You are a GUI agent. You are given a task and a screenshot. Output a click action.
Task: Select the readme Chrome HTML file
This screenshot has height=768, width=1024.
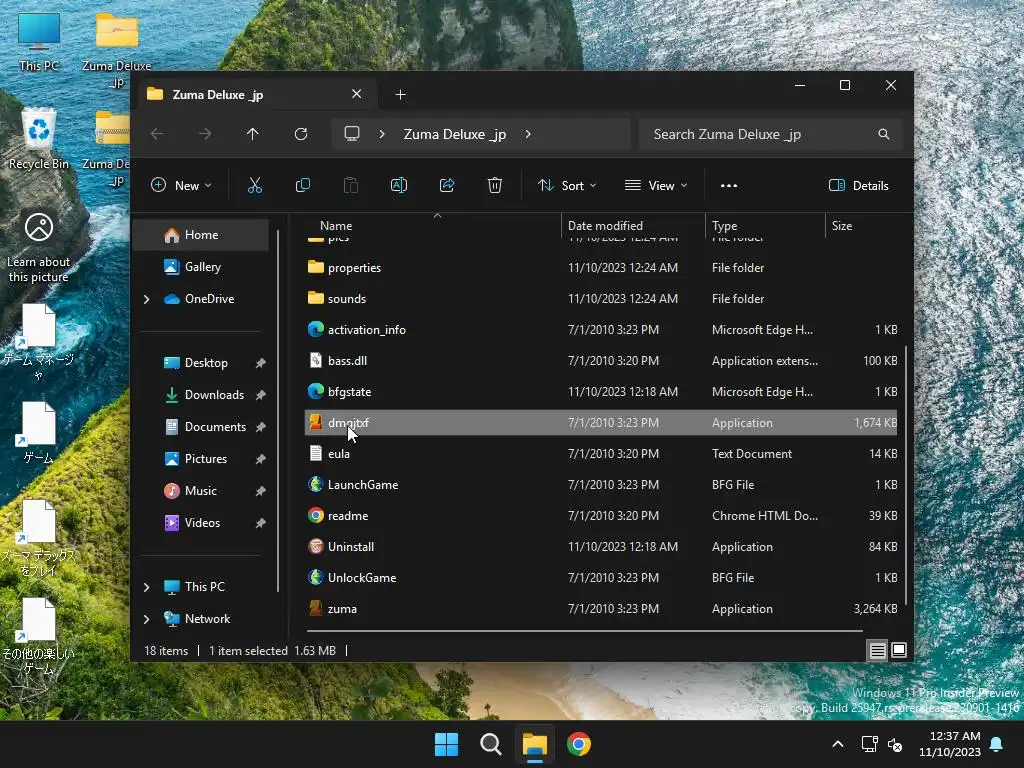tap(601, 516)
